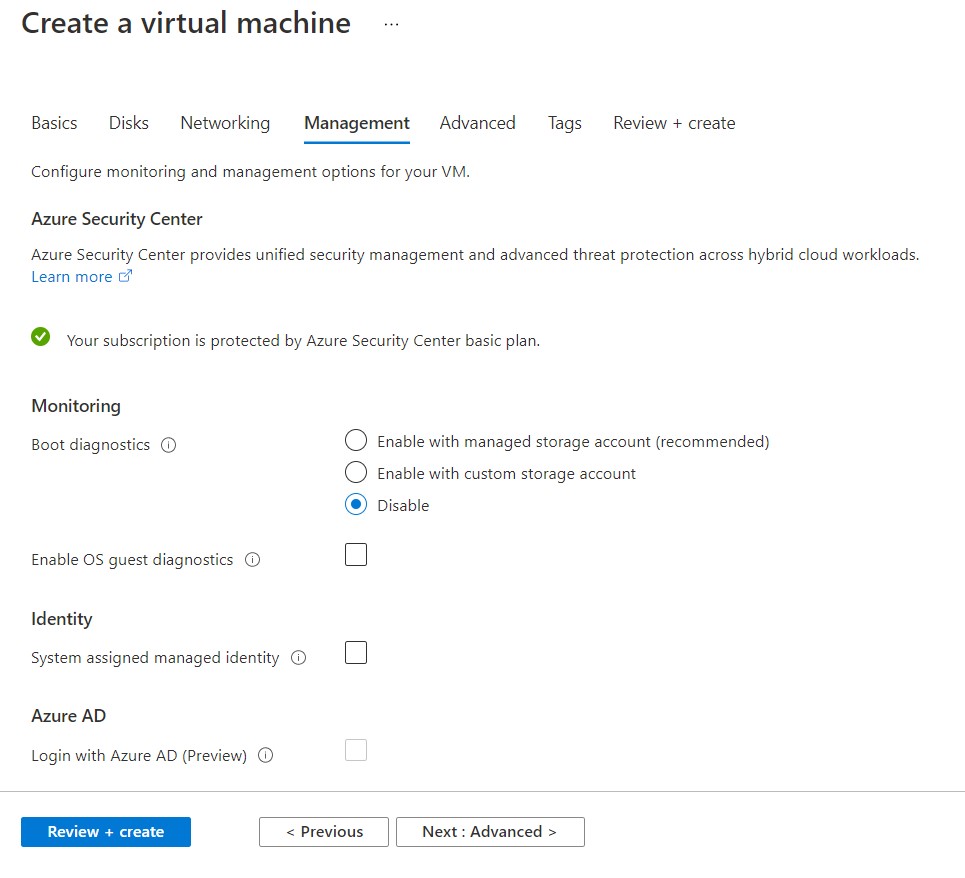
Task: Select Enable with custom storage account option
Action: (x=356, y=473)
